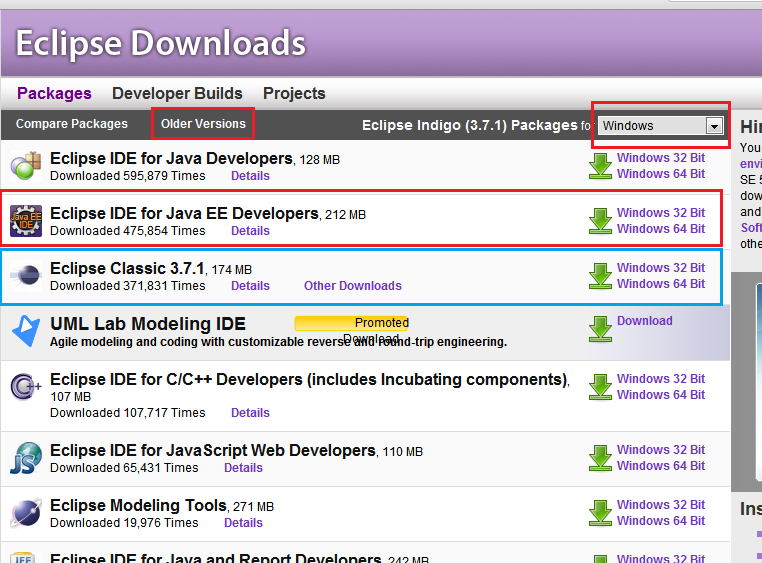The width and height of the screenshot is (762, 563).
Task: Open Older Versions link
Action: pos(203,124)
